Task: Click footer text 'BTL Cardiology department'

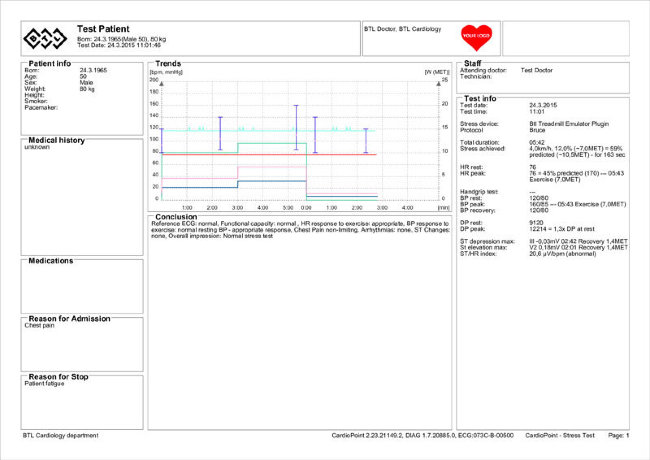Action: [61, 436]
